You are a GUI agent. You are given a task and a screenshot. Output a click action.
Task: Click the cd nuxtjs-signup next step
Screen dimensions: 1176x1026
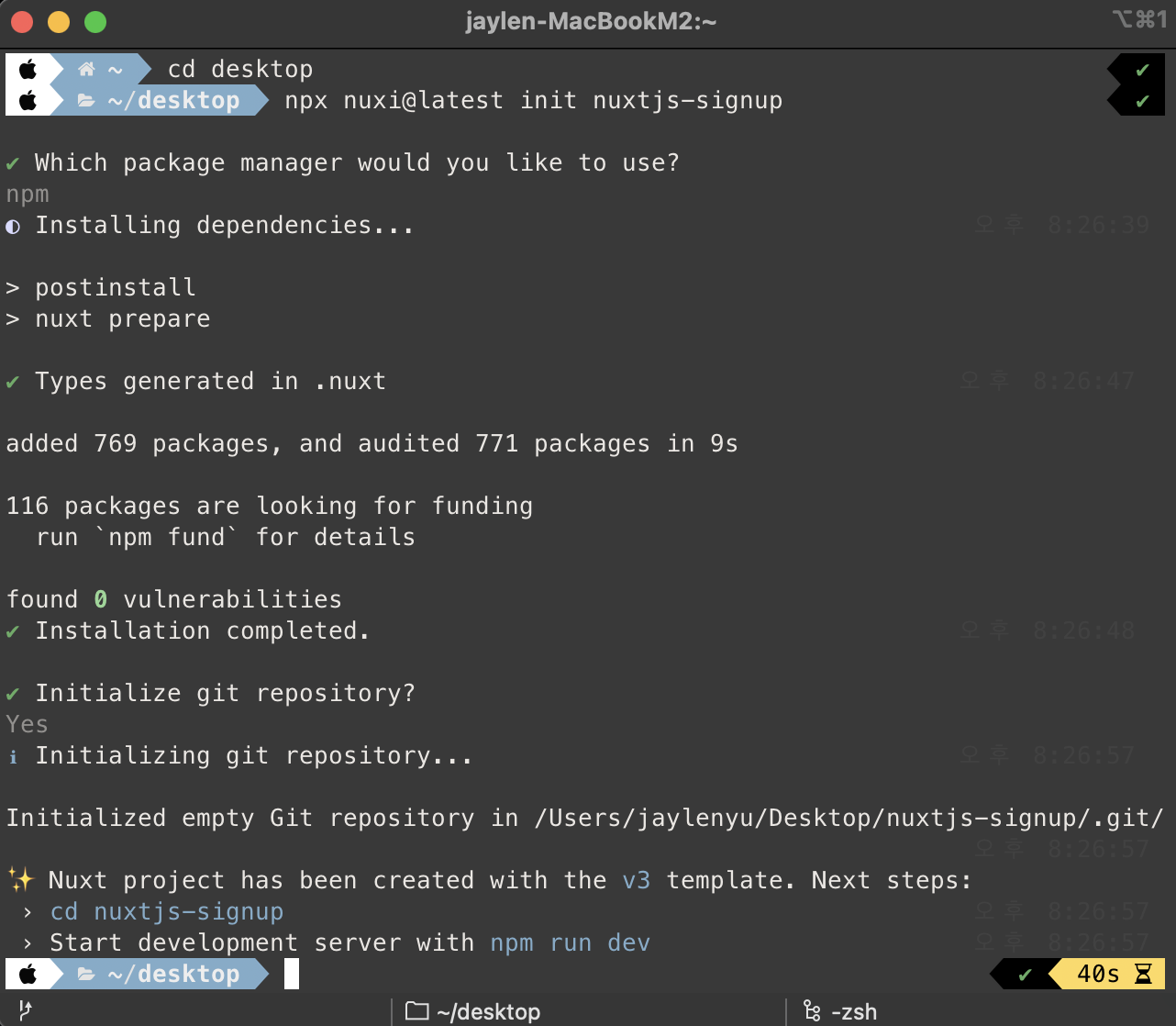pos(167,912)
